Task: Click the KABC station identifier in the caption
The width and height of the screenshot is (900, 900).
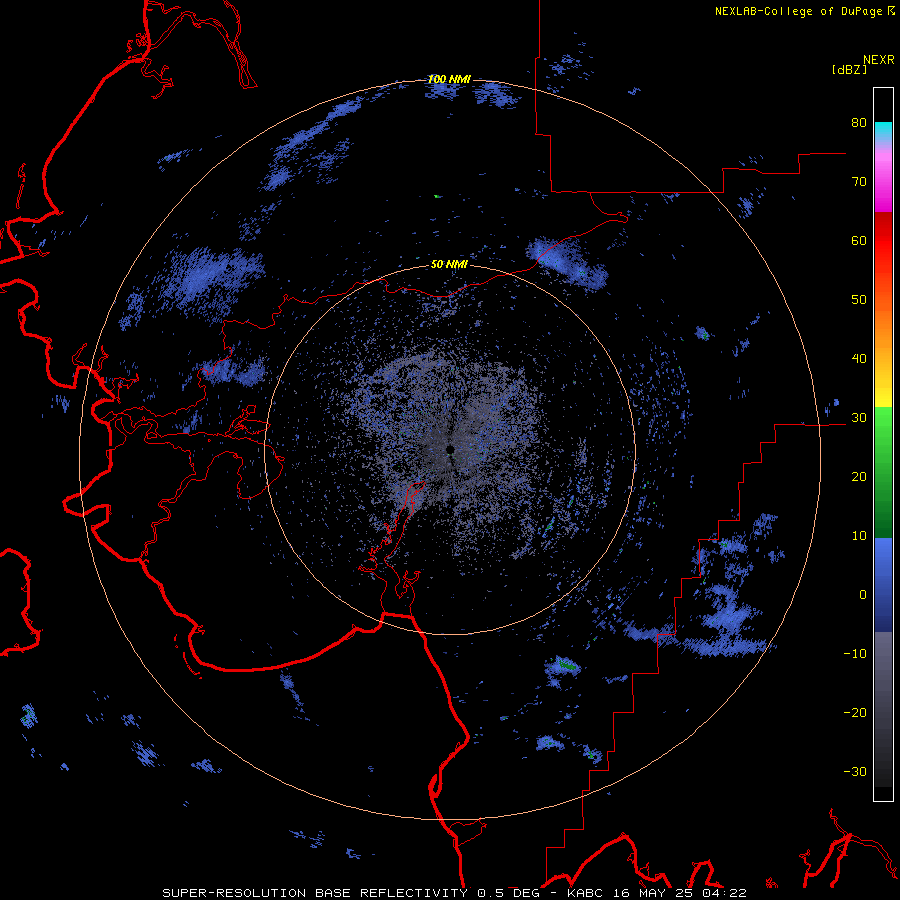Action: (x=587, y=893)
